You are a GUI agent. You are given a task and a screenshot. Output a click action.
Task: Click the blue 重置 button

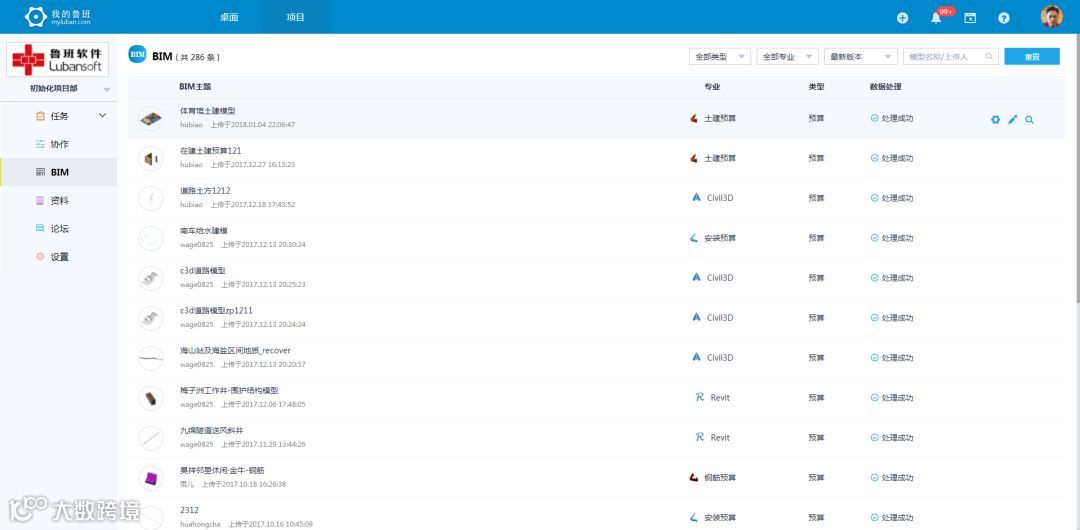coord(1032,57)
